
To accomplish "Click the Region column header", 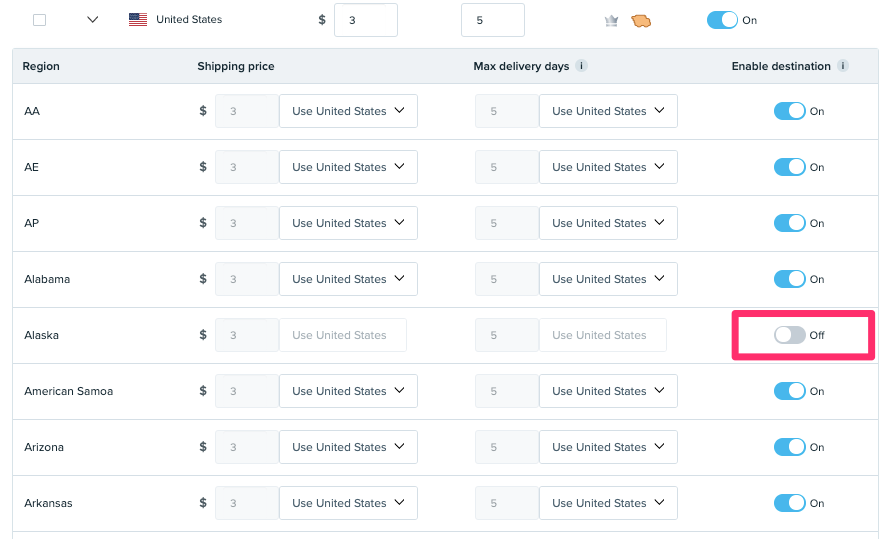I will click(x=42, y=66).
